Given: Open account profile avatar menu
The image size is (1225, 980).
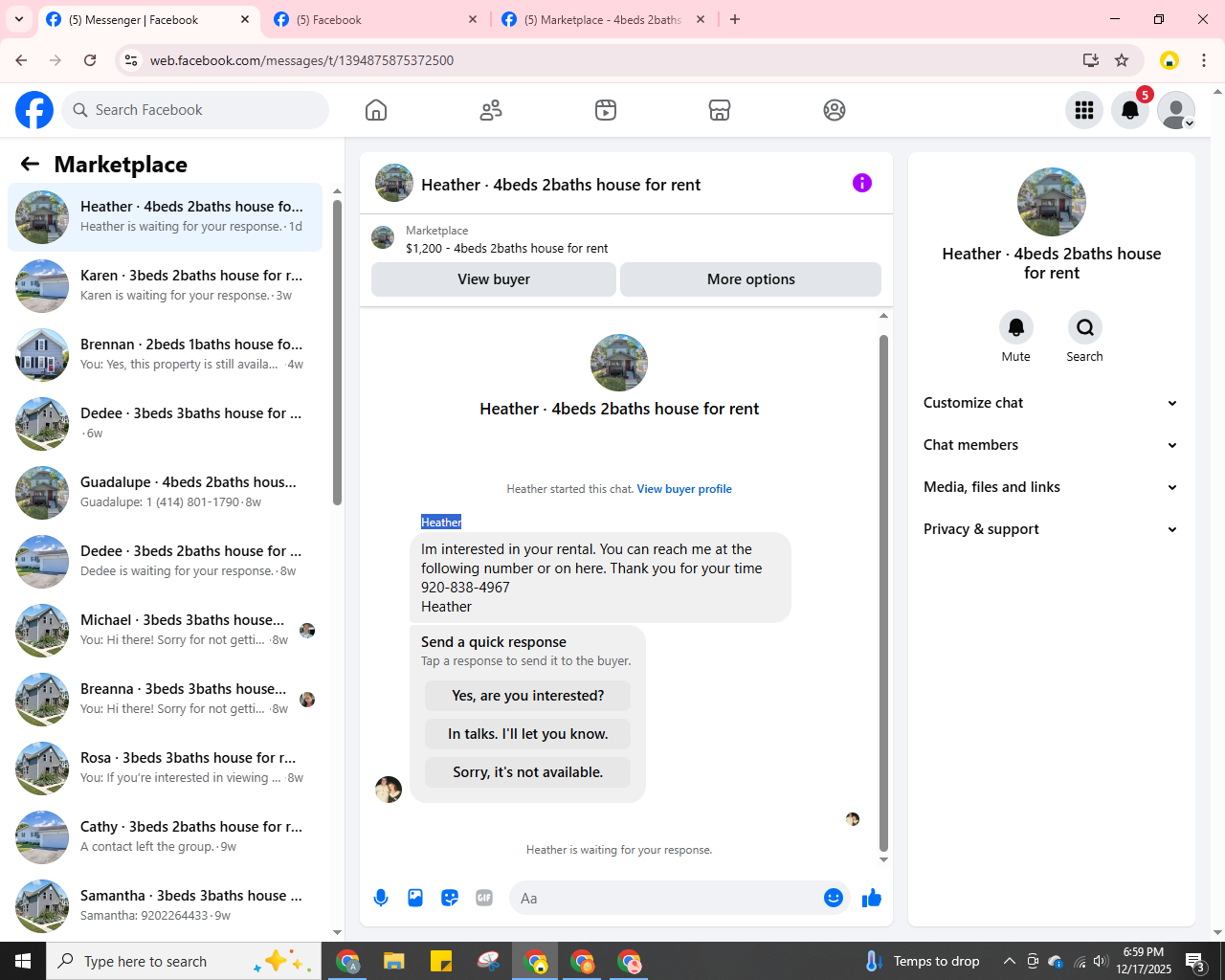Looking at the screenshot, I should click(x=1176, y=110).
